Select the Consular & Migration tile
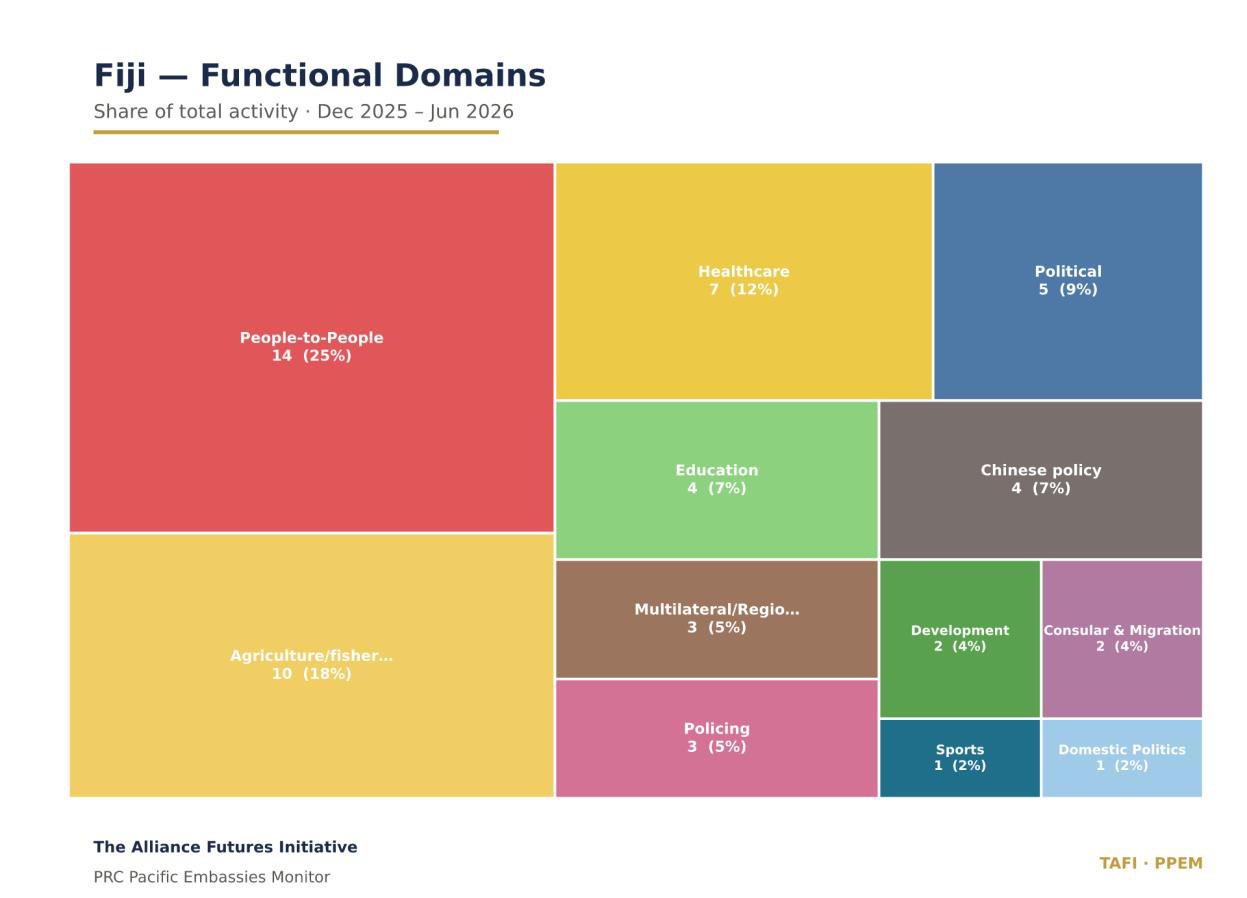Image resolution: width=1247 pixels, height=898 pixels. pos(1122,639)
